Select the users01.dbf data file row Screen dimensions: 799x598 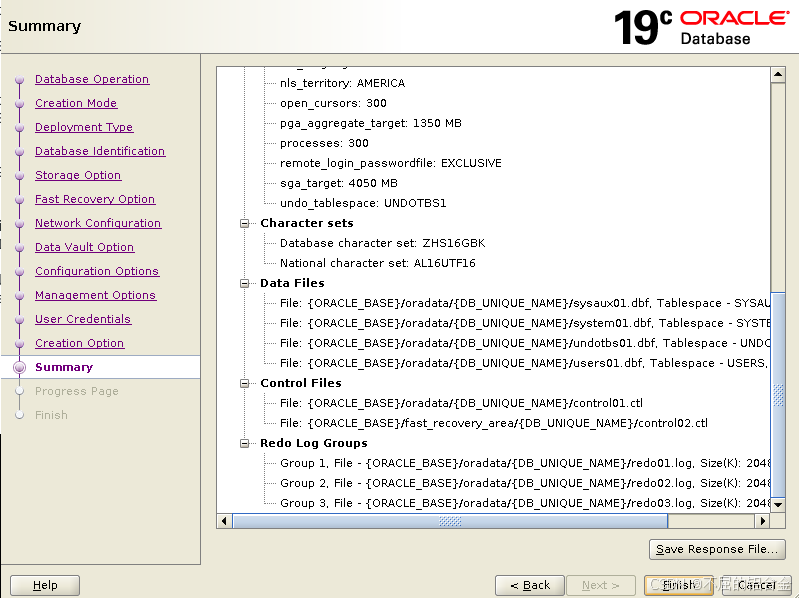[x=525, y=363]
